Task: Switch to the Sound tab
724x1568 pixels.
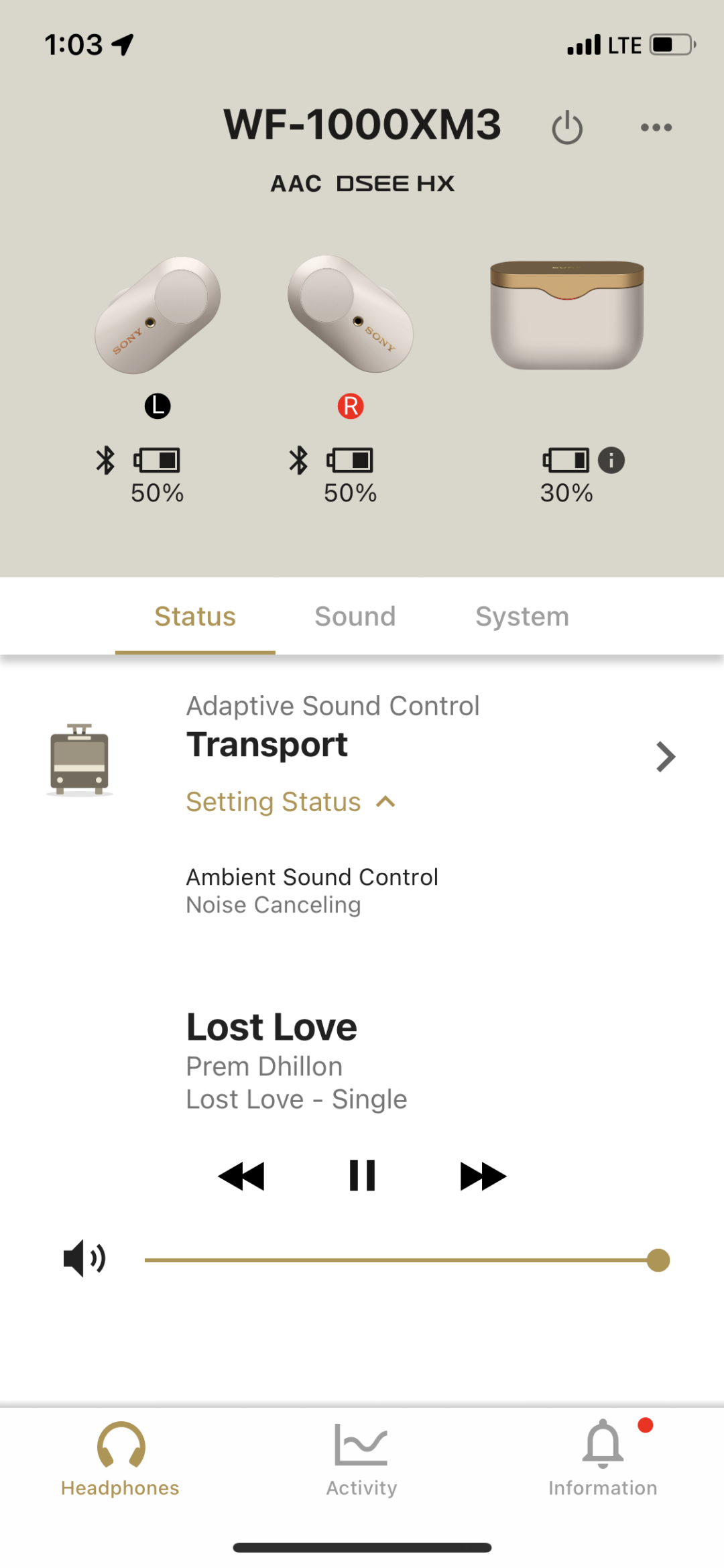Action: tap(355, 617)
